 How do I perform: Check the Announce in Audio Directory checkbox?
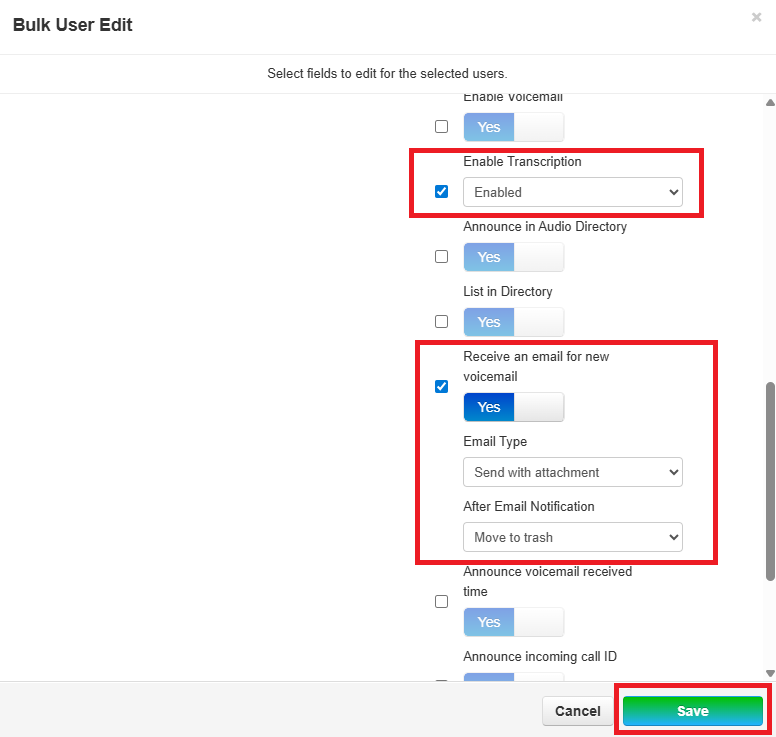click(441, 257)
